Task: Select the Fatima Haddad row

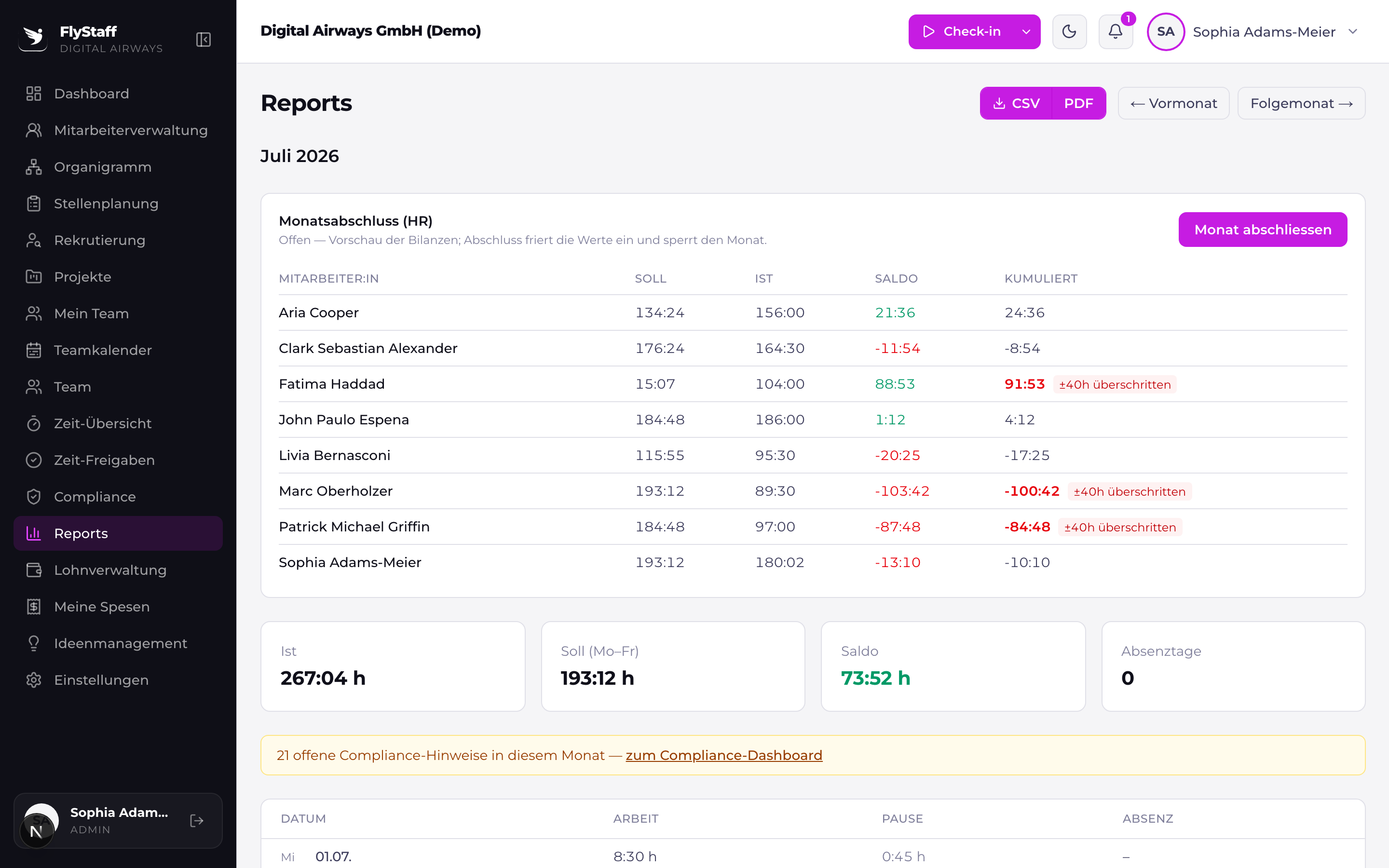Action: click(x=813, y=384)
